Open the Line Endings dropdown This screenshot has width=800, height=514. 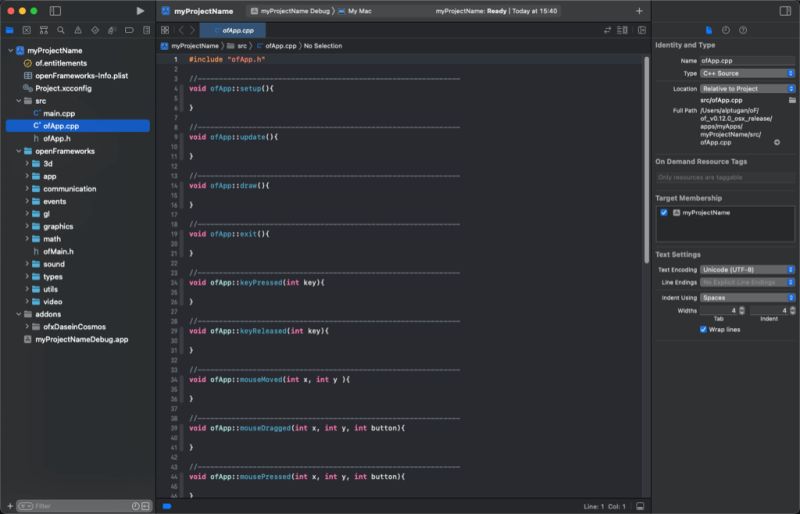(747, 282)
